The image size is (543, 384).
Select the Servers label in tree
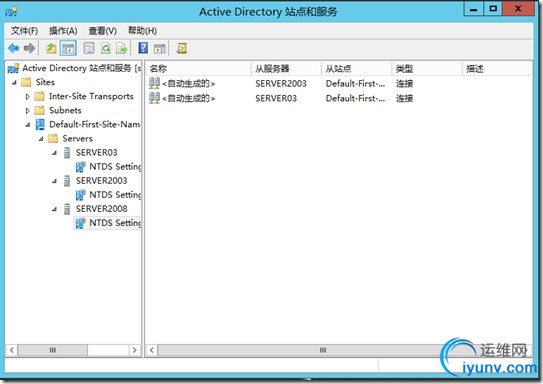tap(78, 139)
